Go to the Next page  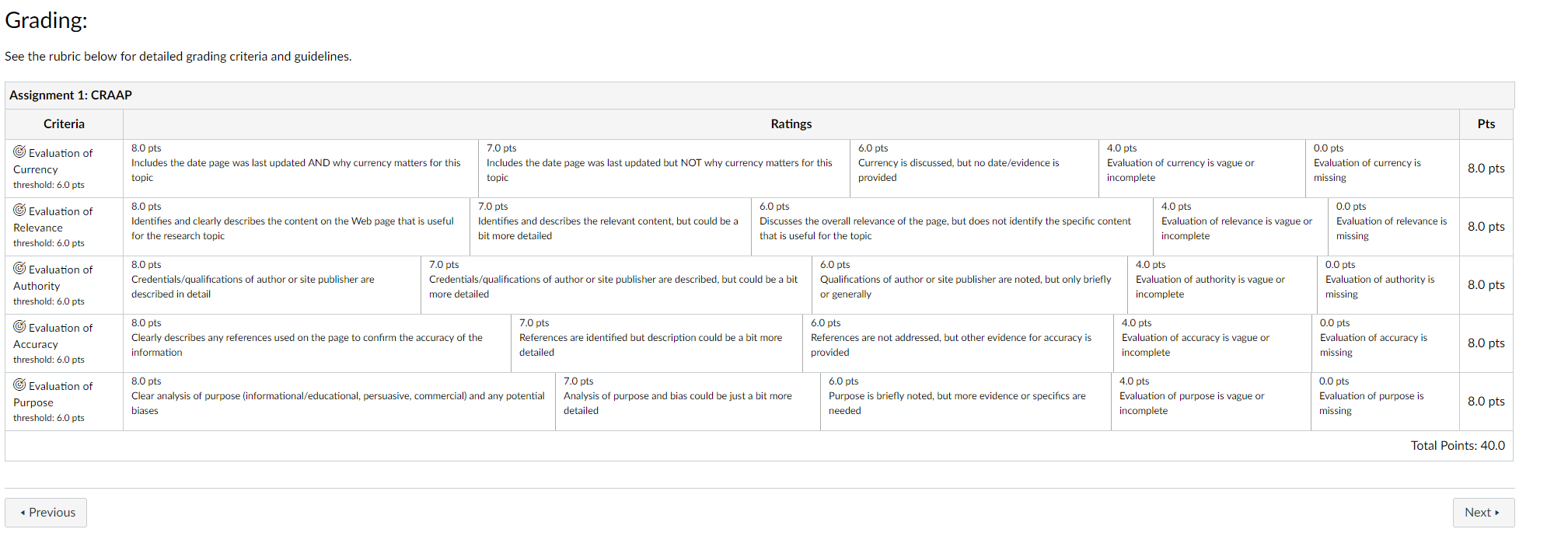pyautogui.click(x=1483, y=513)
